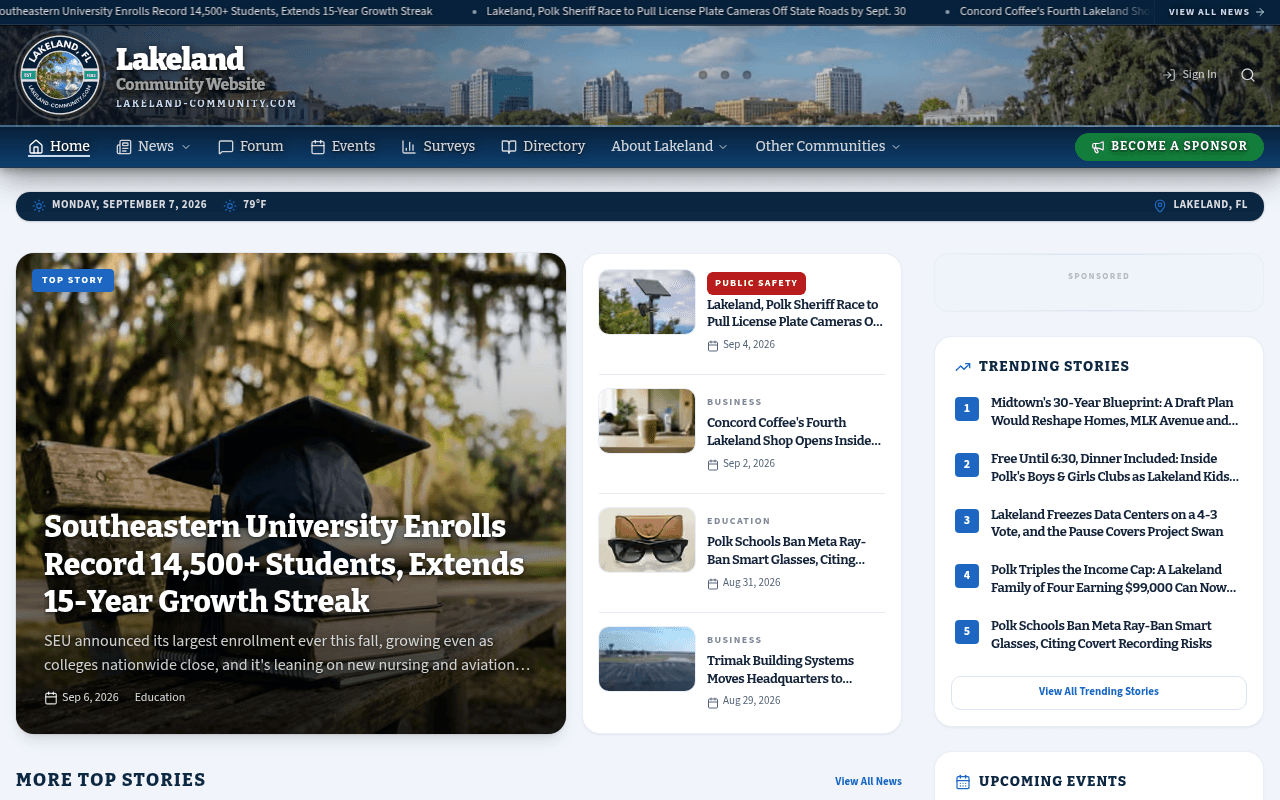Open the Midtown 30-Year Blueprint trending story

tap(1115, 412)
